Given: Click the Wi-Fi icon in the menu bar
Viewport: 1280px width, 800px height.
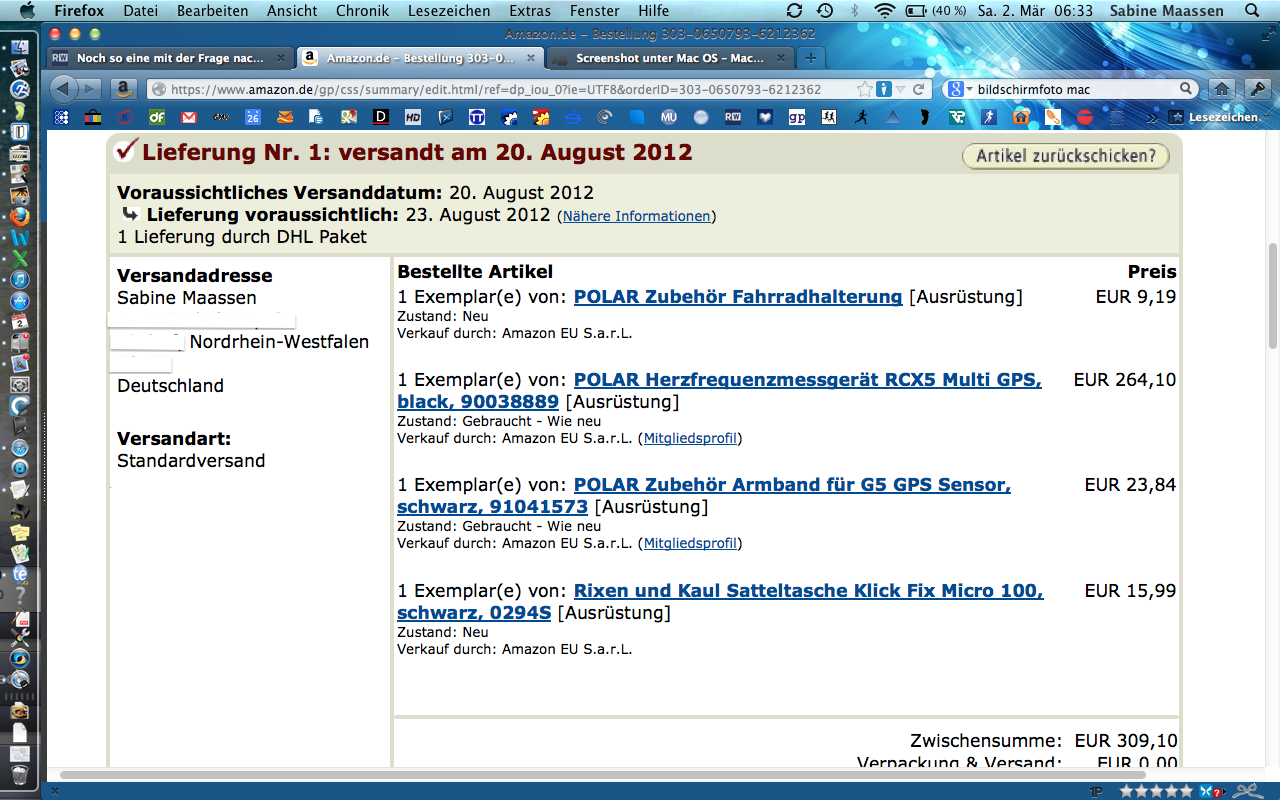Looking at the screenshot, I should point(884,11).
